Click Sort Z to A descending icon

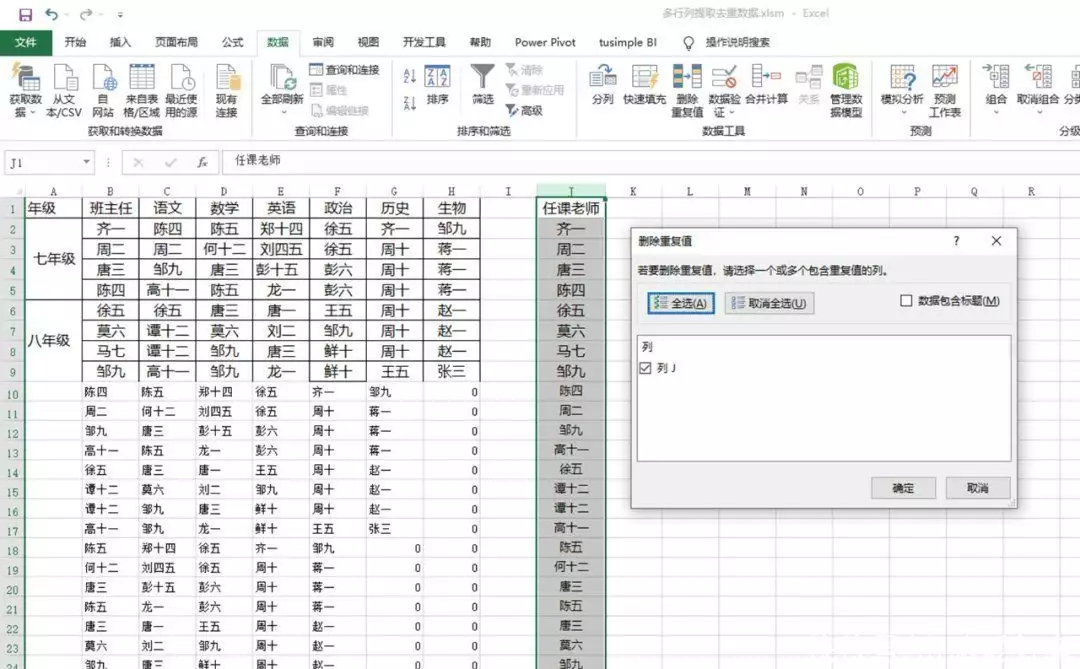coord(410,103)
